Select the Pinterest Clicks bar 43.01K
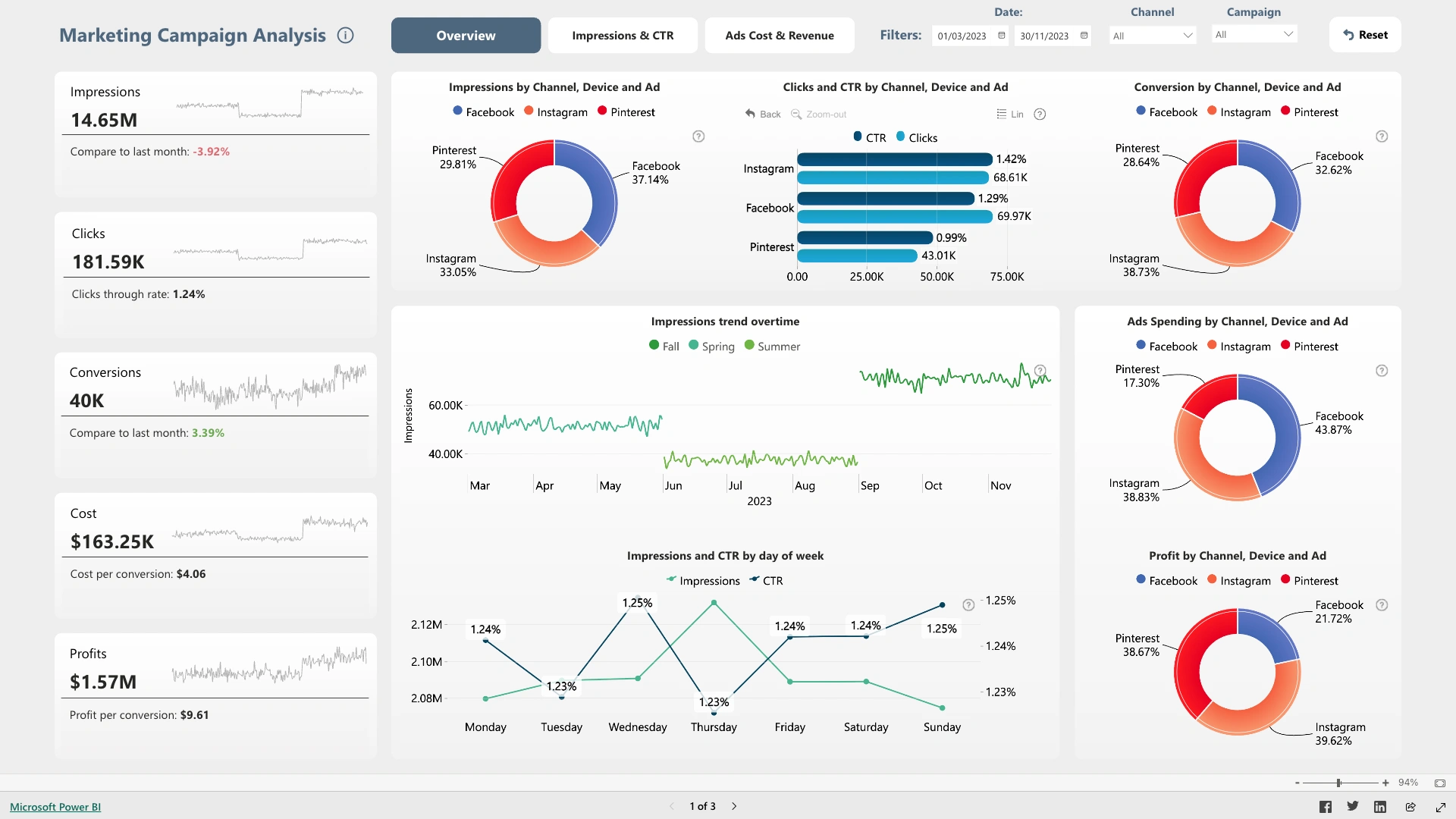The height and width of the screenshot is (819, 1456). point(858,256)
